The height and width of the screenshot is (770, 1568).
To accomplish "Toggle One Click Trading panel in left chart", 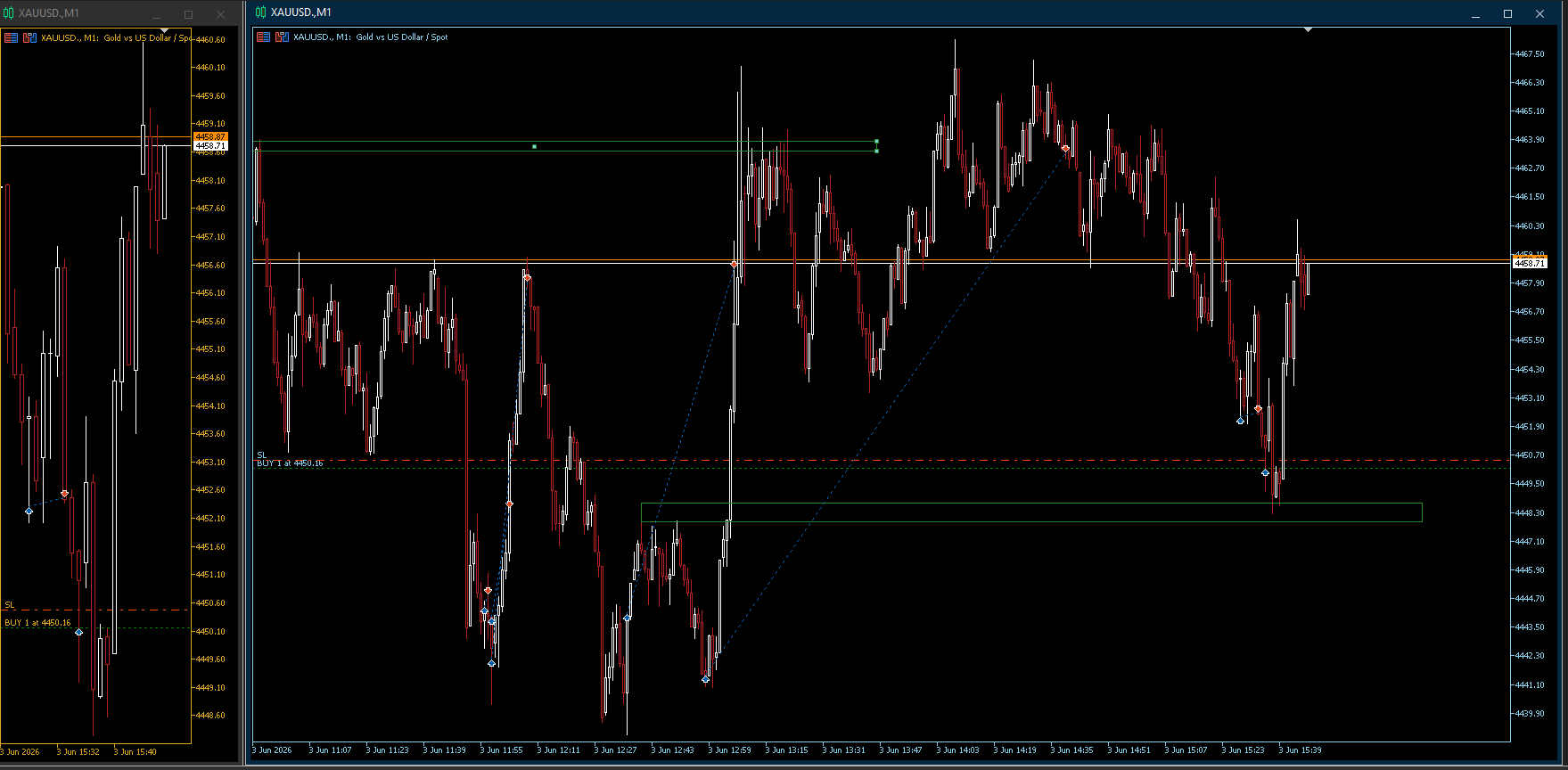I will click(x=12, y=38).
